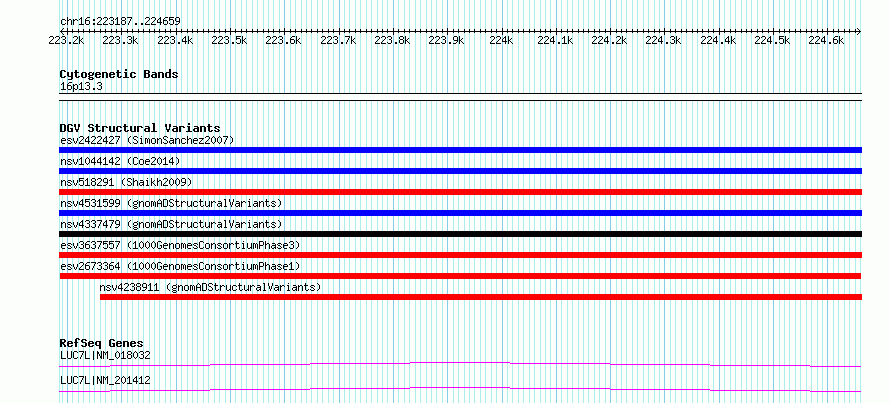The image size is (890, 403).
Task: Click the chr16:223187..224659 region label
Action: coord(120,22)
